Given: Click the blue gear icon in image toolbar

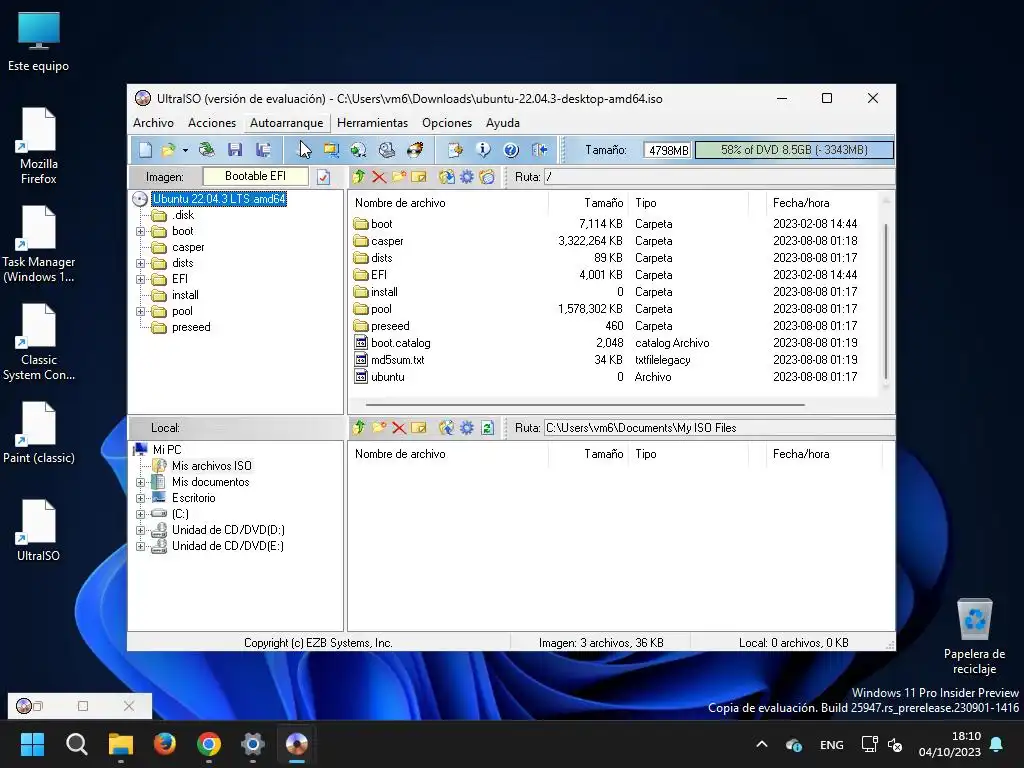Looking at the screenshot, I should click(x=467, y=176).
